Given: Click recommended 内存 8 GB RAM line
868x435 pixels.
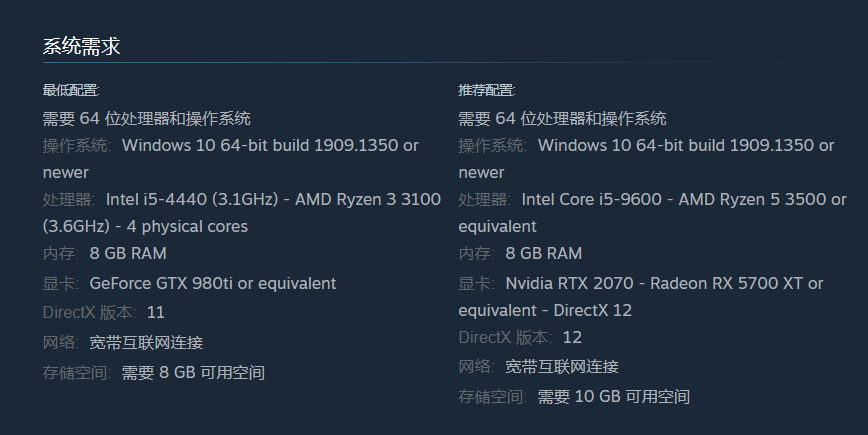Looking at the screenshot, I should pos(520,253).
